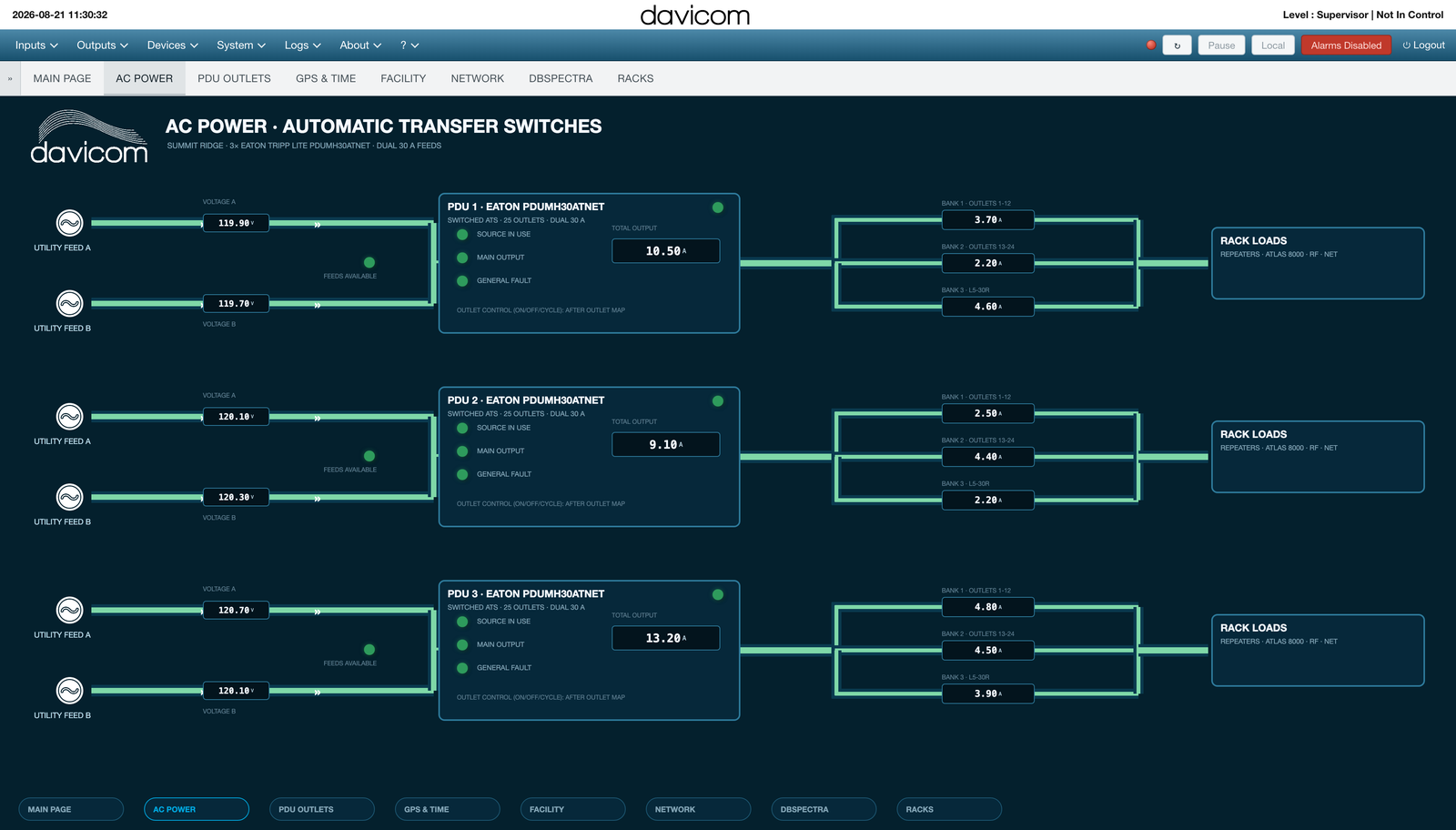Click the PDU 3 green status indicator
Screen dimensions: 1456x830
718,594
